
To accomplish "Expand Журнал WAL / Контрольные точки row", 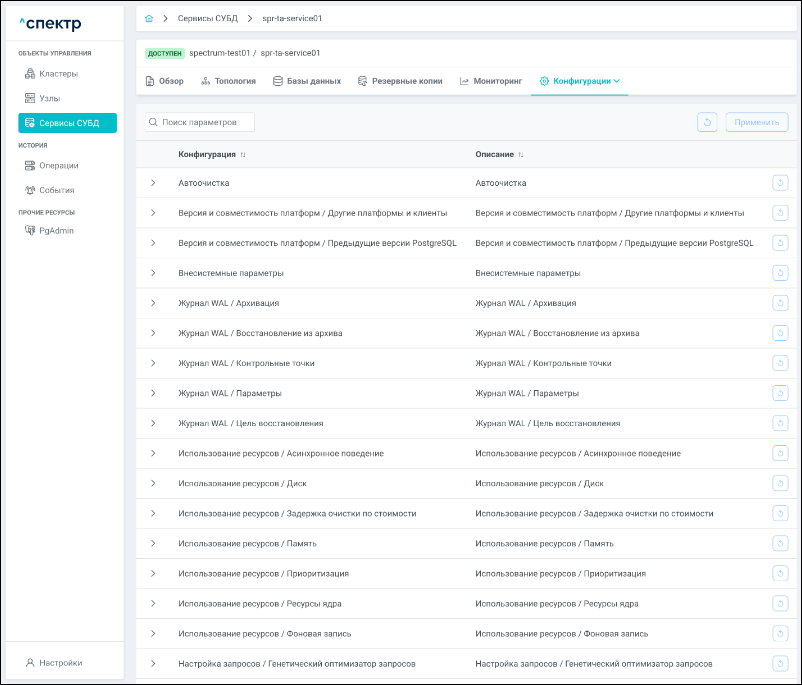I will pyautogui.click(x=153, y=363).
